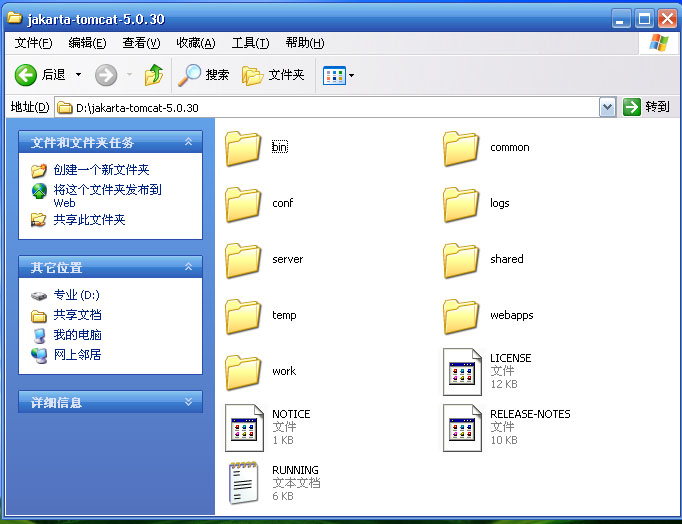Select the RUNNING text document icon
This screenshot has width=682, height=524.
click(x=244, y=483)
